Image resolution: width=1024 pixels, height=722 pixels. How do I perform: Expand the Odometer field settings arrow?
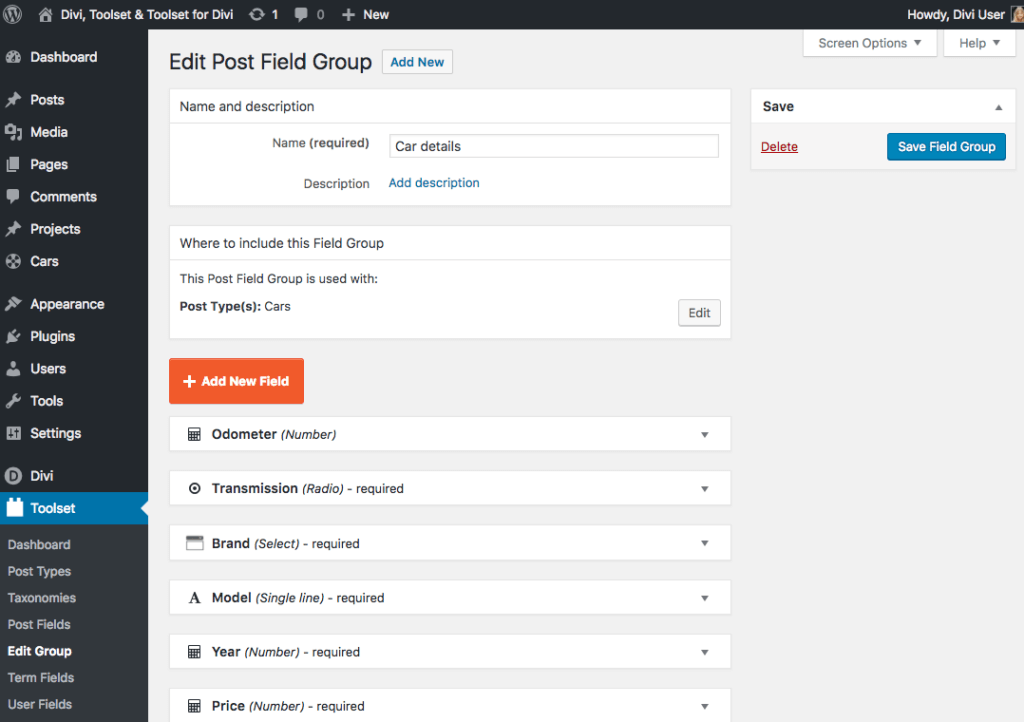click(x=705, y=435)
